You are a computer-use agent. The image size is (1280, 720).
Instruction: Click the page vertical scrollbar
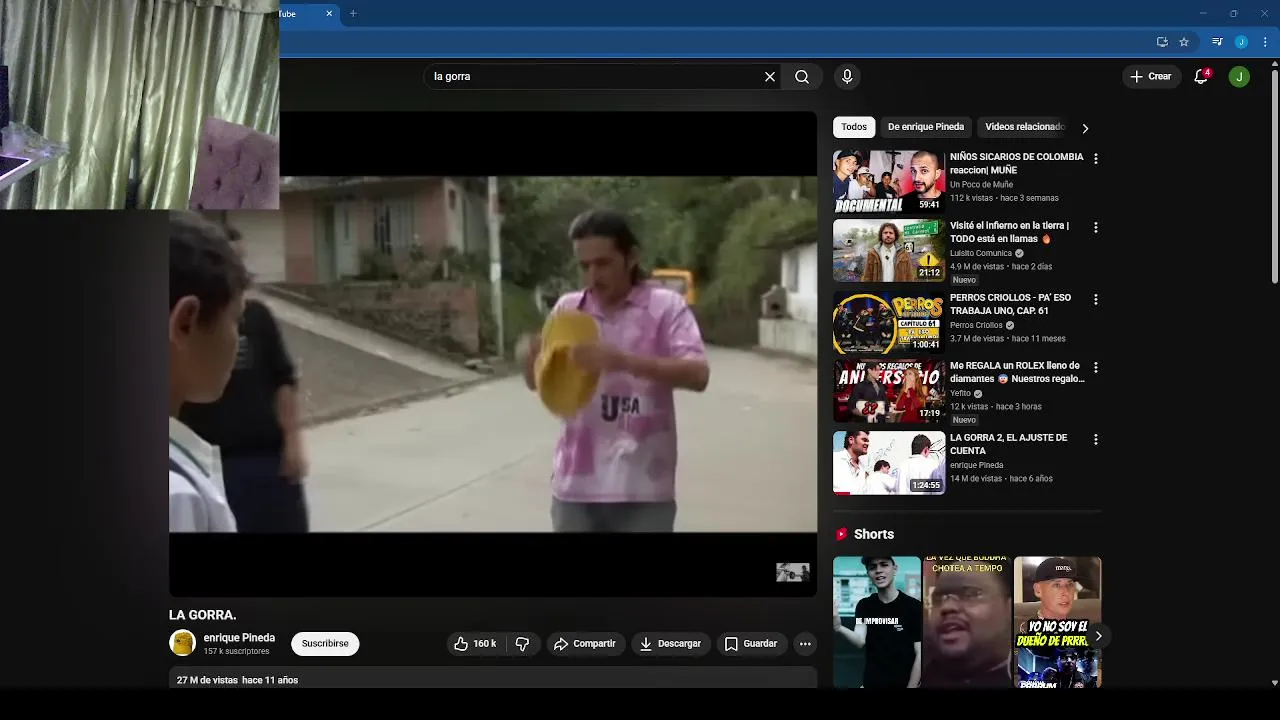(1274, 175)
